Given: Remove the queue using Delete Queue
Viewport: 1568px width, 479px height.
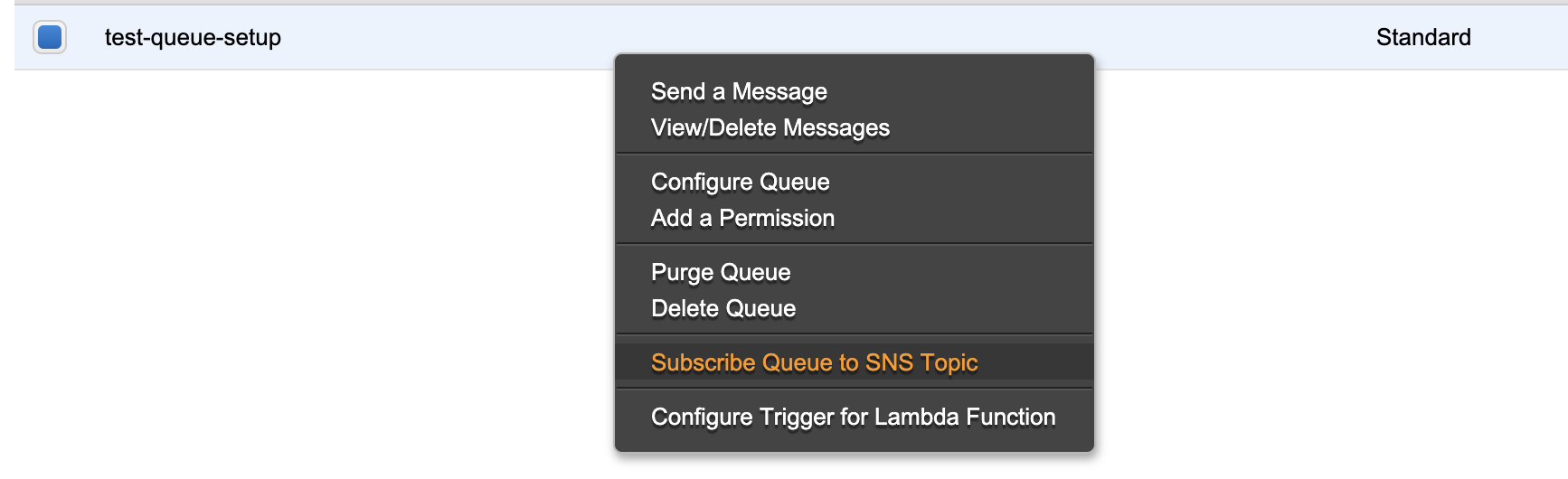Looking at the screenshot, I should (x=723, y=308).
